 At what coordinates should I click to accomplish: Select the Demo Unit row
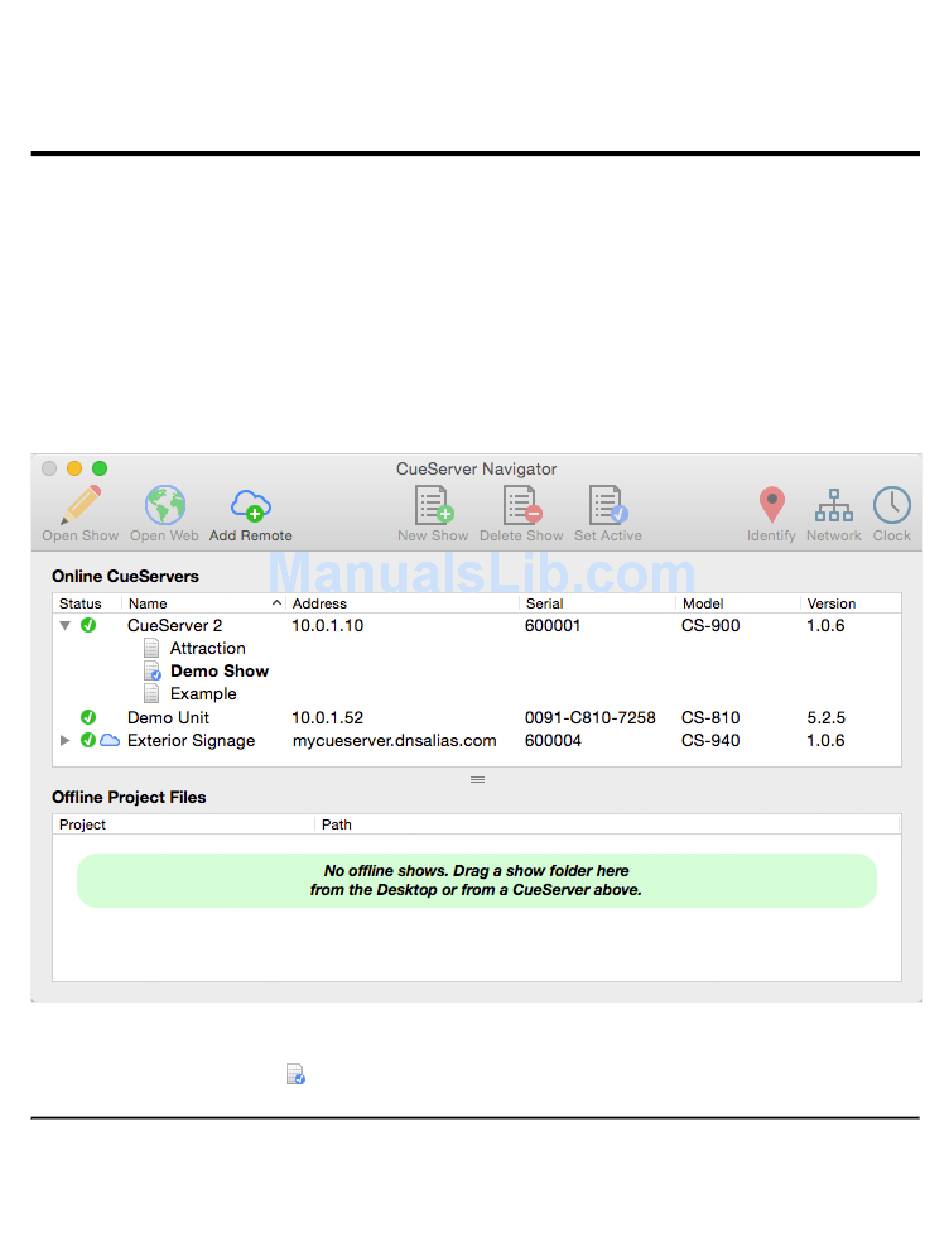477,717
